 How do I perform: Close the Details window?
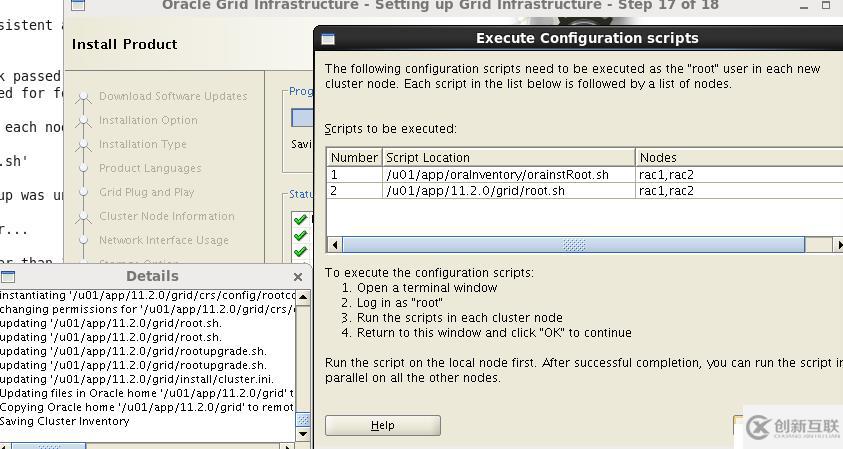[298, 277]
